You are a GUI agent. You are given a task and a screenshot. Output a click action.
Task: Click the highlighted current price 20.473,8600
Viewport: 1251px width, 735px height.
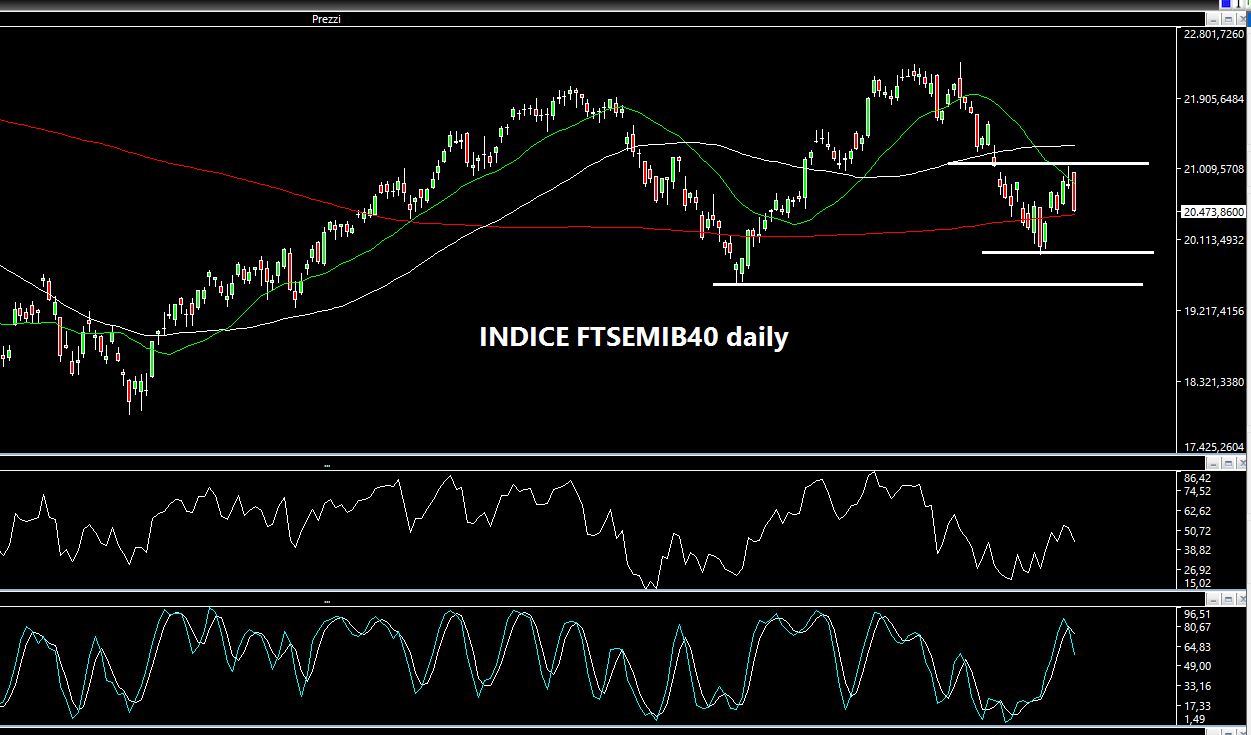coord(1213,212)
